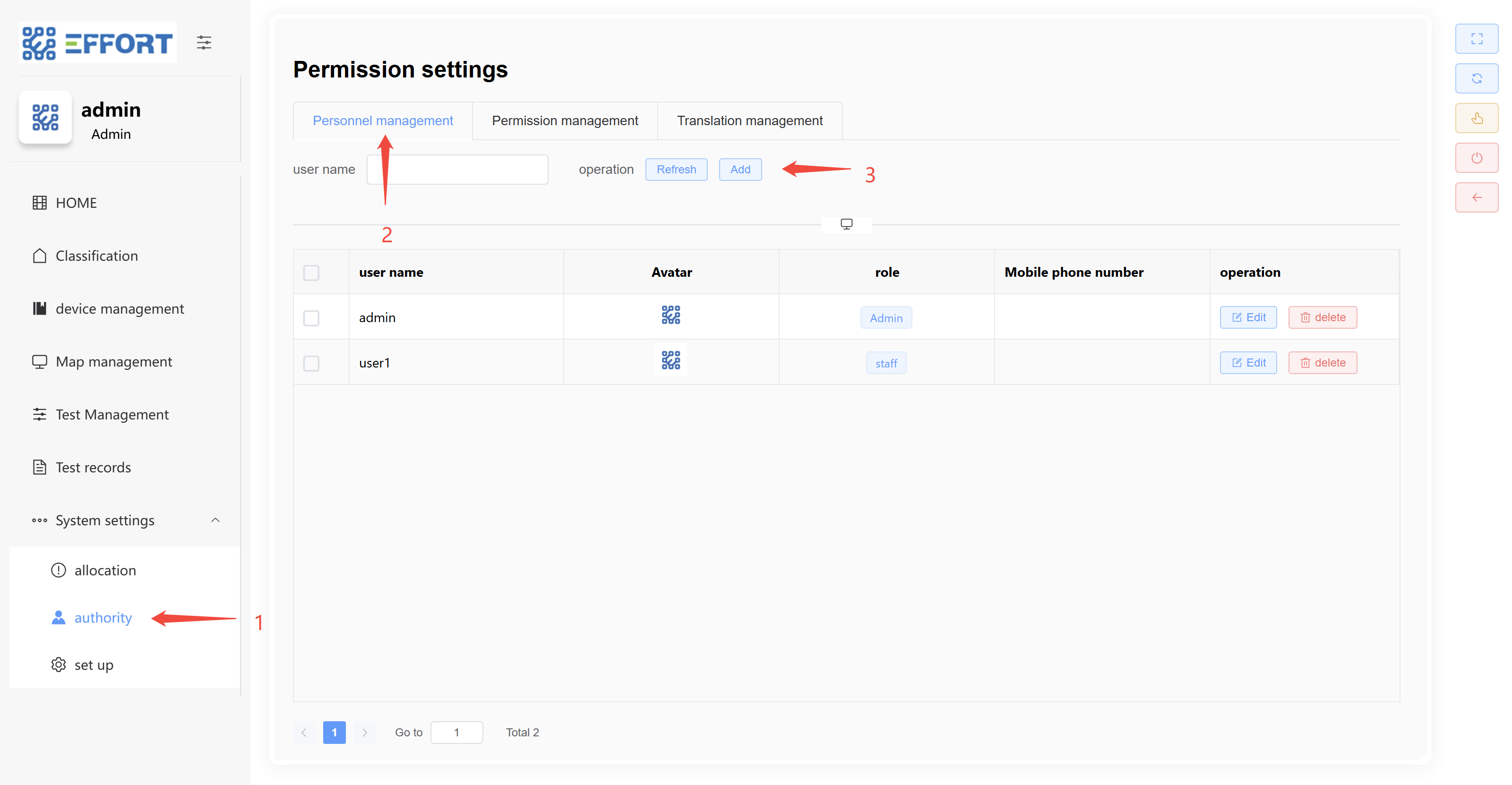Click the blue refresh icon on right
The width and height of the screenshot is (1512, 785).
1476,78
